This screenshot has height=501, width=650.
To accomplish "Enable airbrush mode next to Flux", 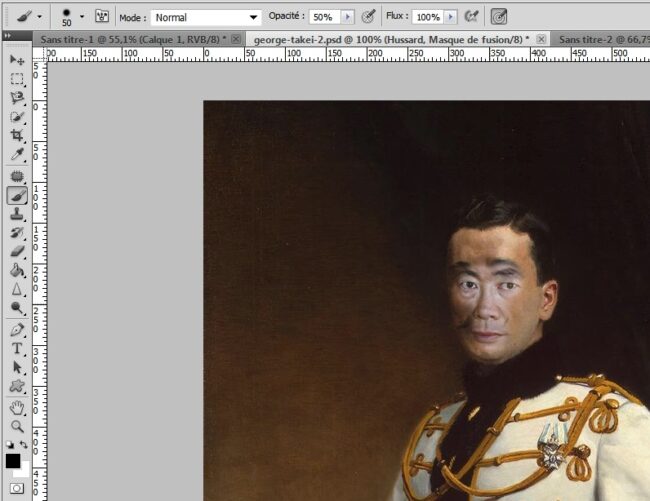I will 471,17.
